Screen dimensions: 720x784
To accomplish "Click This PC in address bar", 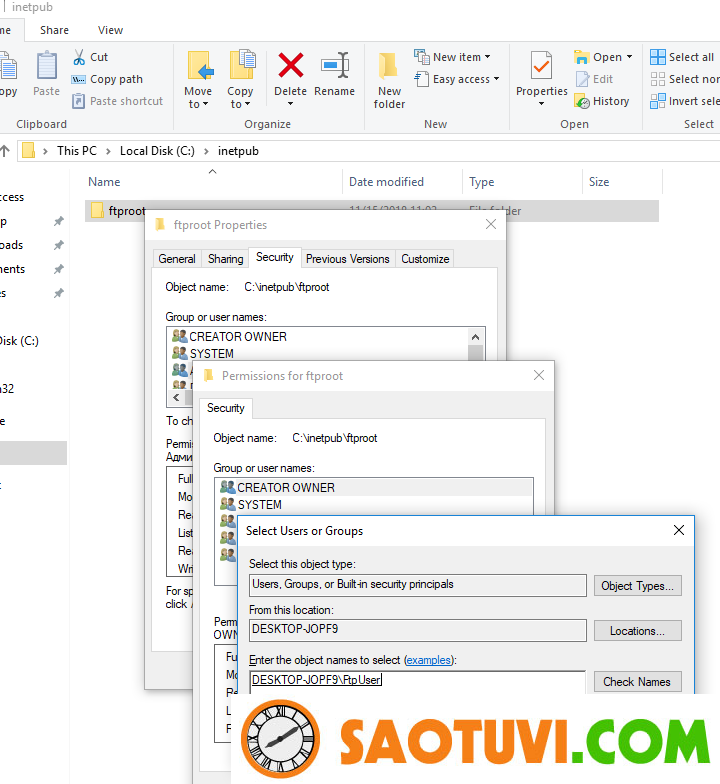I will [x=77, y=151].
